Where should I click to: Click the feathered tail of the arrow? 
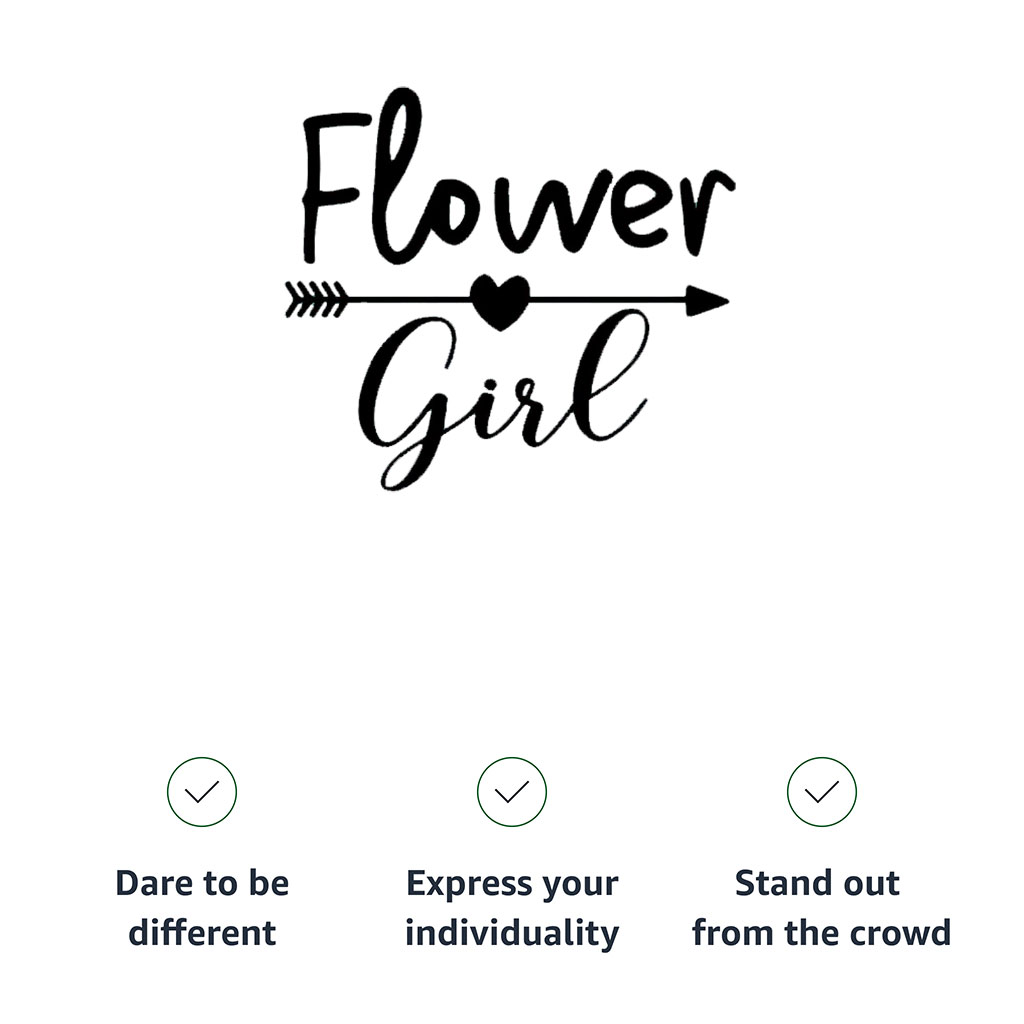316,300
